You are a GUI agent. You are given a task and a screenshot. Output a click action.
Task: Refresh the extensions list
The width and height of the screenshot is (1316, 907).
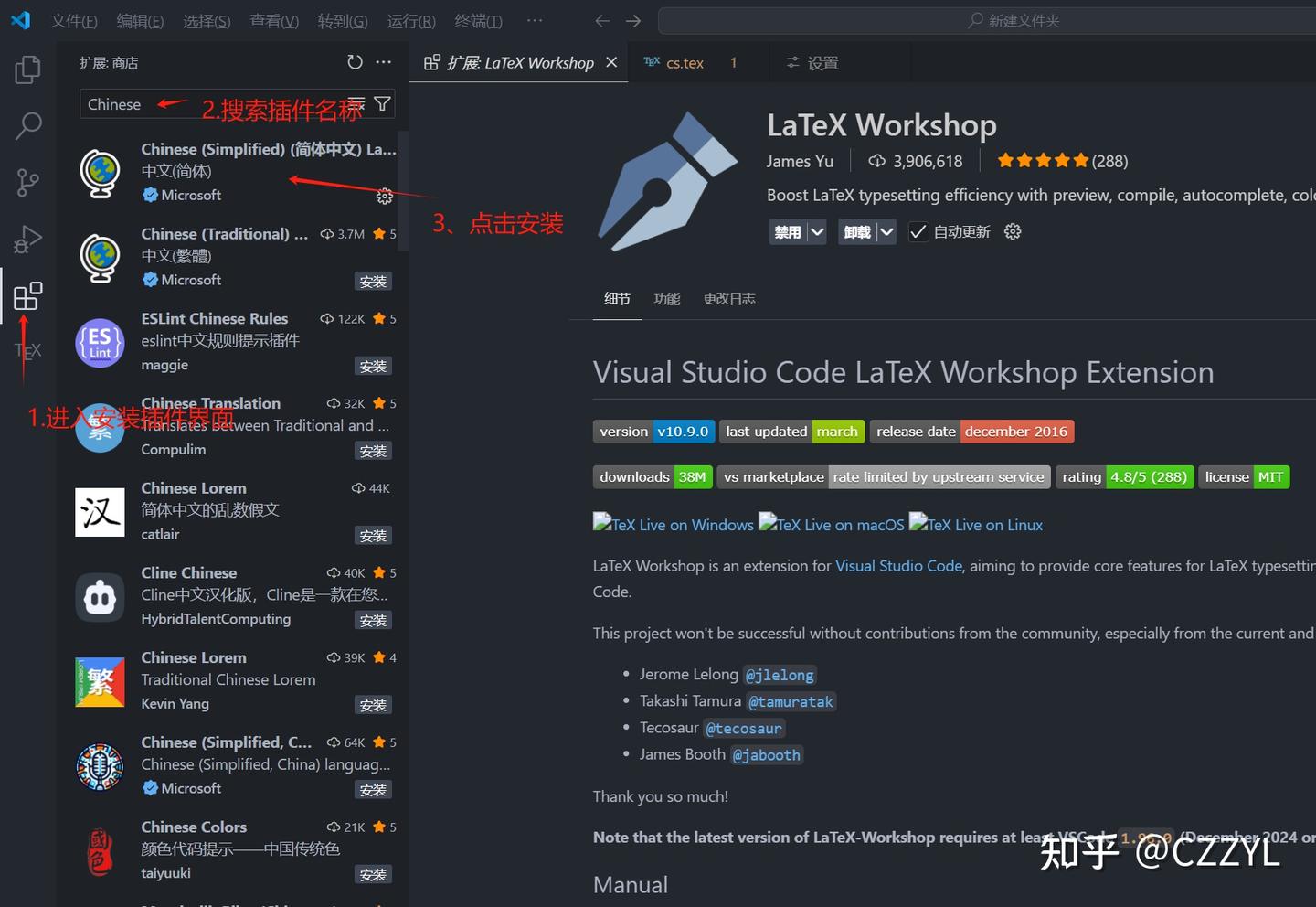point(355,62)
